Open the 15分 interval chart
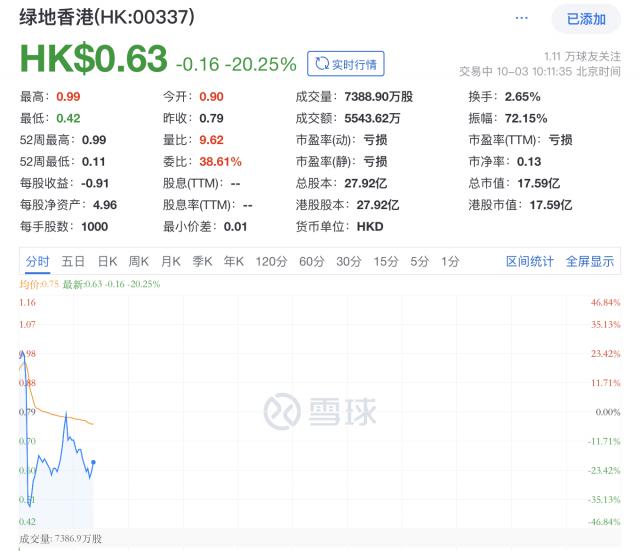 [386, 261]
